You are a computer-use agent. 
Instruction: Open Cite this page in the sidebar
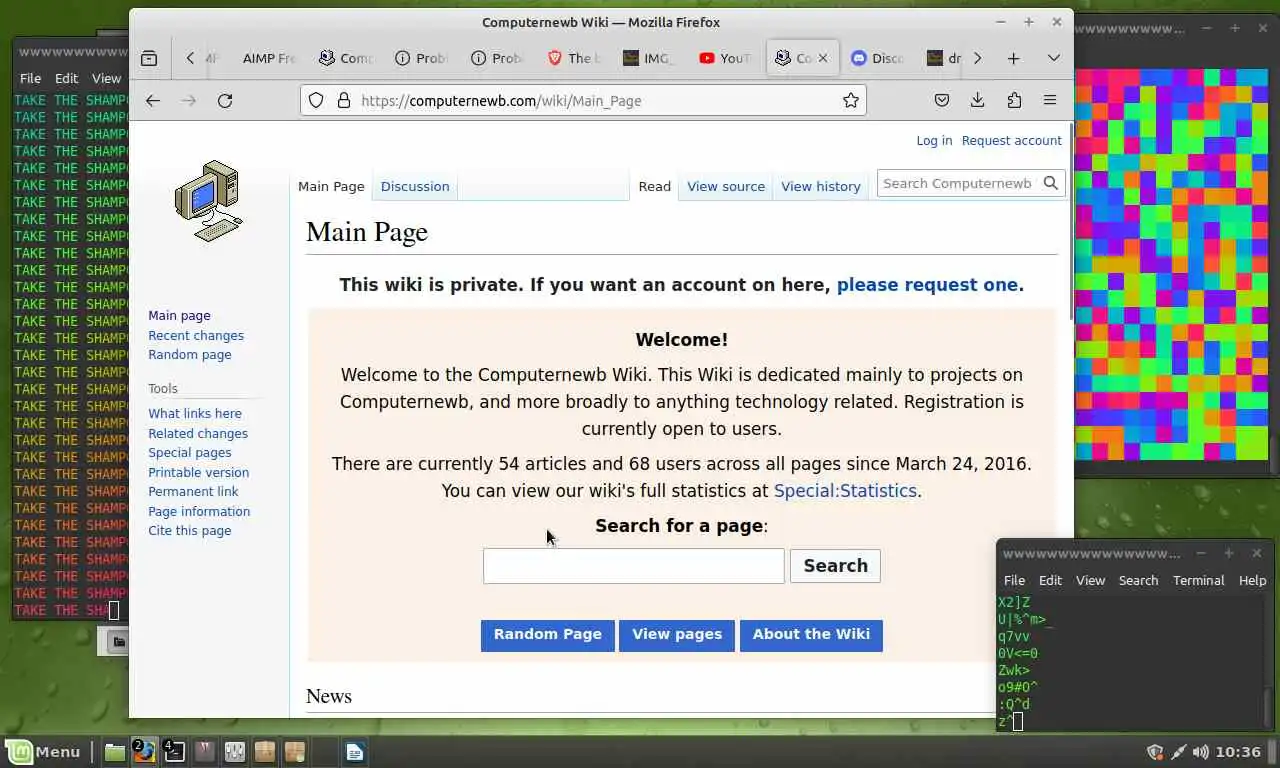click(x=190, y=531)
